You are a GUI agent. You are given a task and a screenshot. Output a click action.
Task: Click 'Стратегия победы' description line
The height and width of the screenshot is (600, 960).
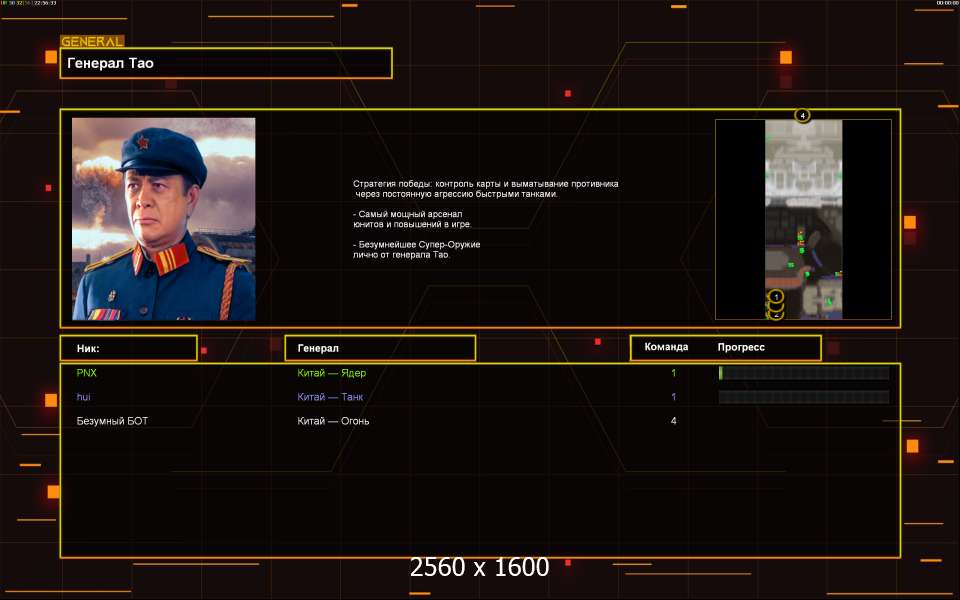coord(486,184)
